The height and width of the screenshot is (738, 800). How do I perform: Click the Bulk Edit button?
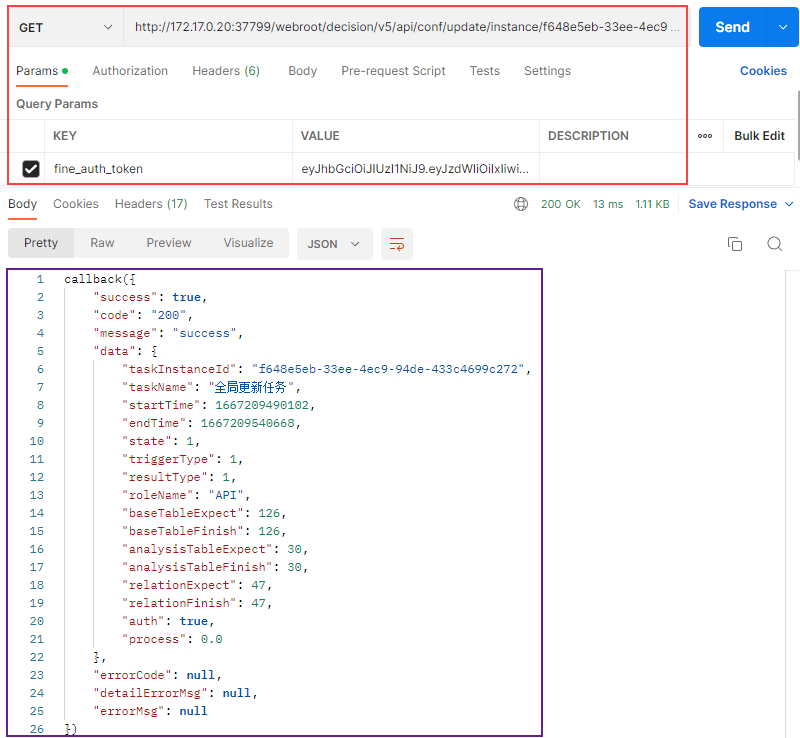click(x=759, y=136)
